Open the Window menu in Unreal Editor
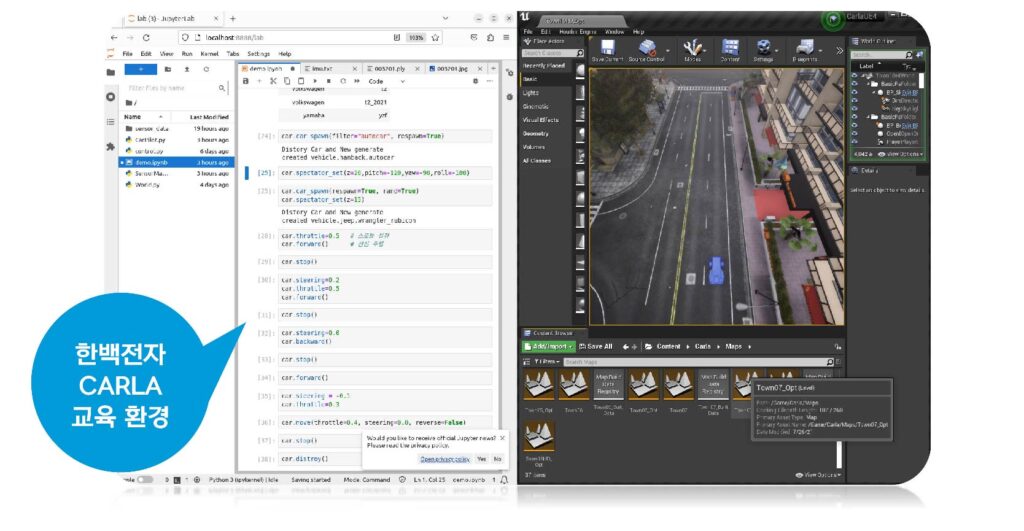The image size is (1024, 531). (614, 31)
